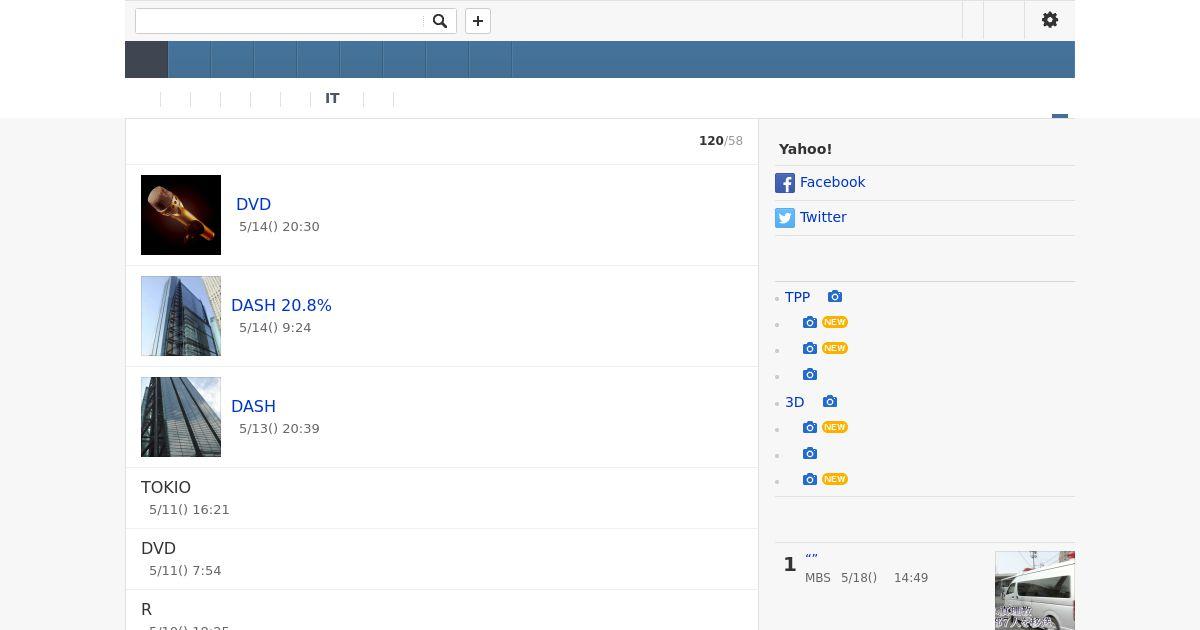Click the 120/58 counter text
This screenshot has width=1200, height=630.
[x=721, y=141]
